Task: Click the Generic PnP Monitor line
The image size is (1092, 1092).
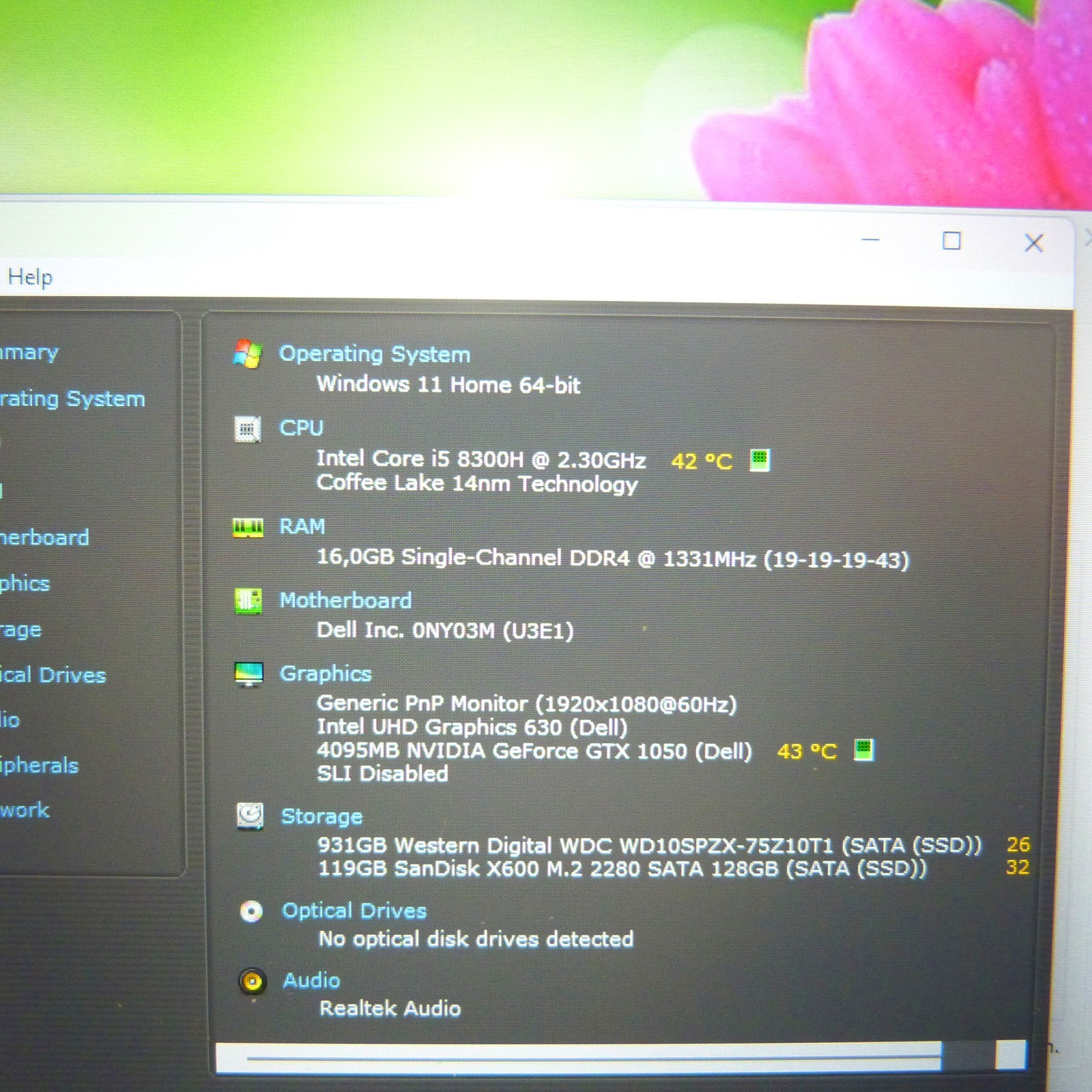Action: [527, 704]
